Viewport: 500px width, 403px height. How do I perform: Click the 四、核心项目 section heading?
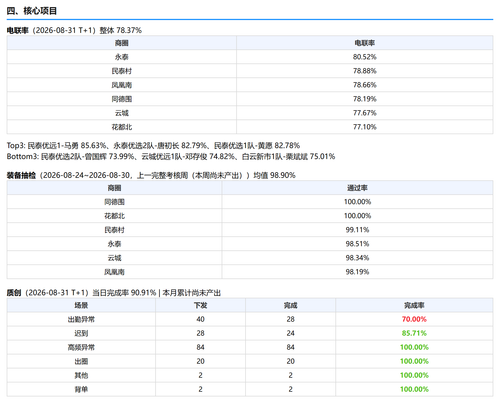pos(32,11)
